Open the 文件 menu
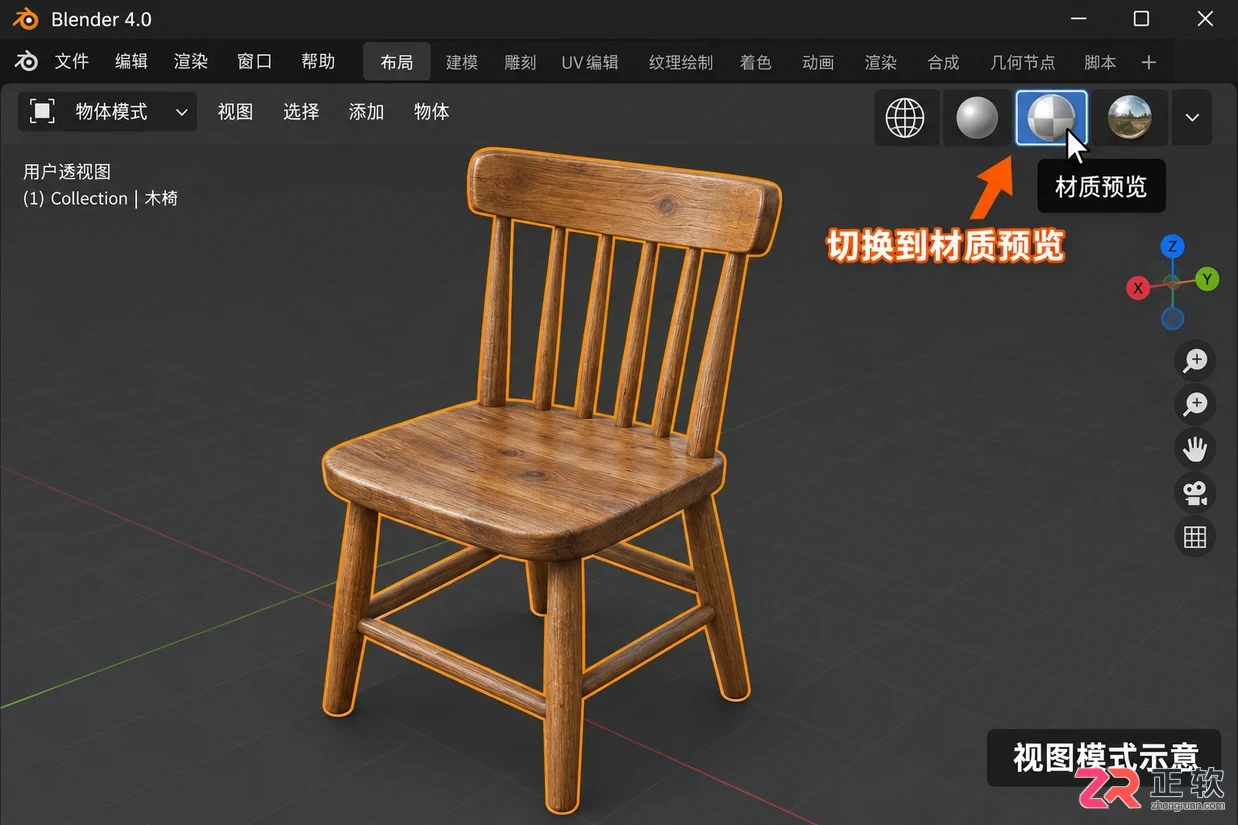1238x825 pixels. 72,62
